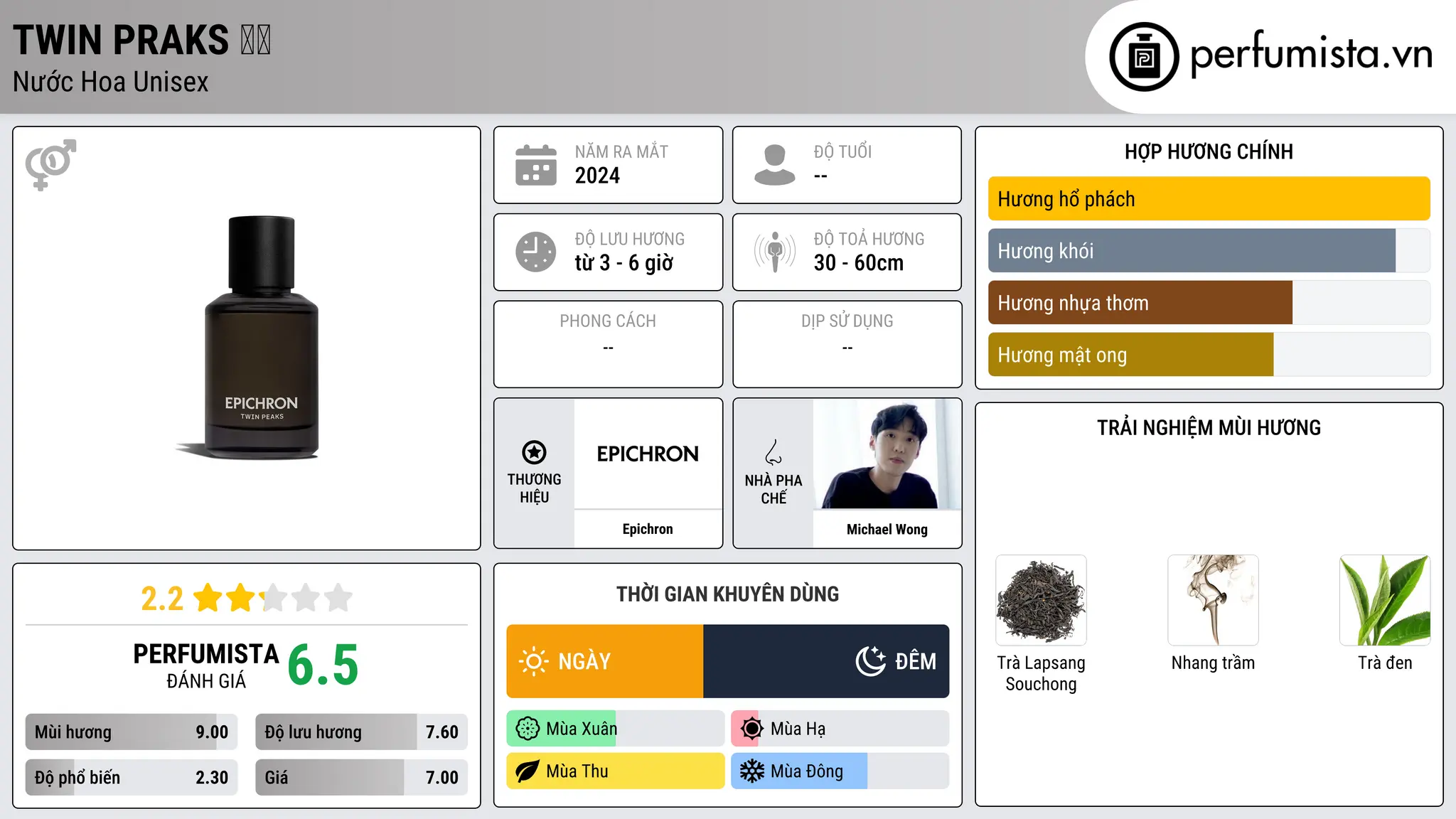
Task: Click the person silhouette icon beside Độ tuổi
Action: click(775, 165)
